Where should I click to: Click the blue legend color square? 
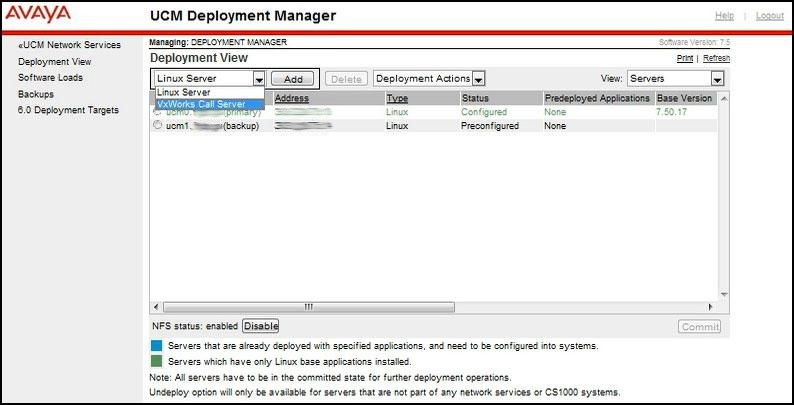pos(156,346)
